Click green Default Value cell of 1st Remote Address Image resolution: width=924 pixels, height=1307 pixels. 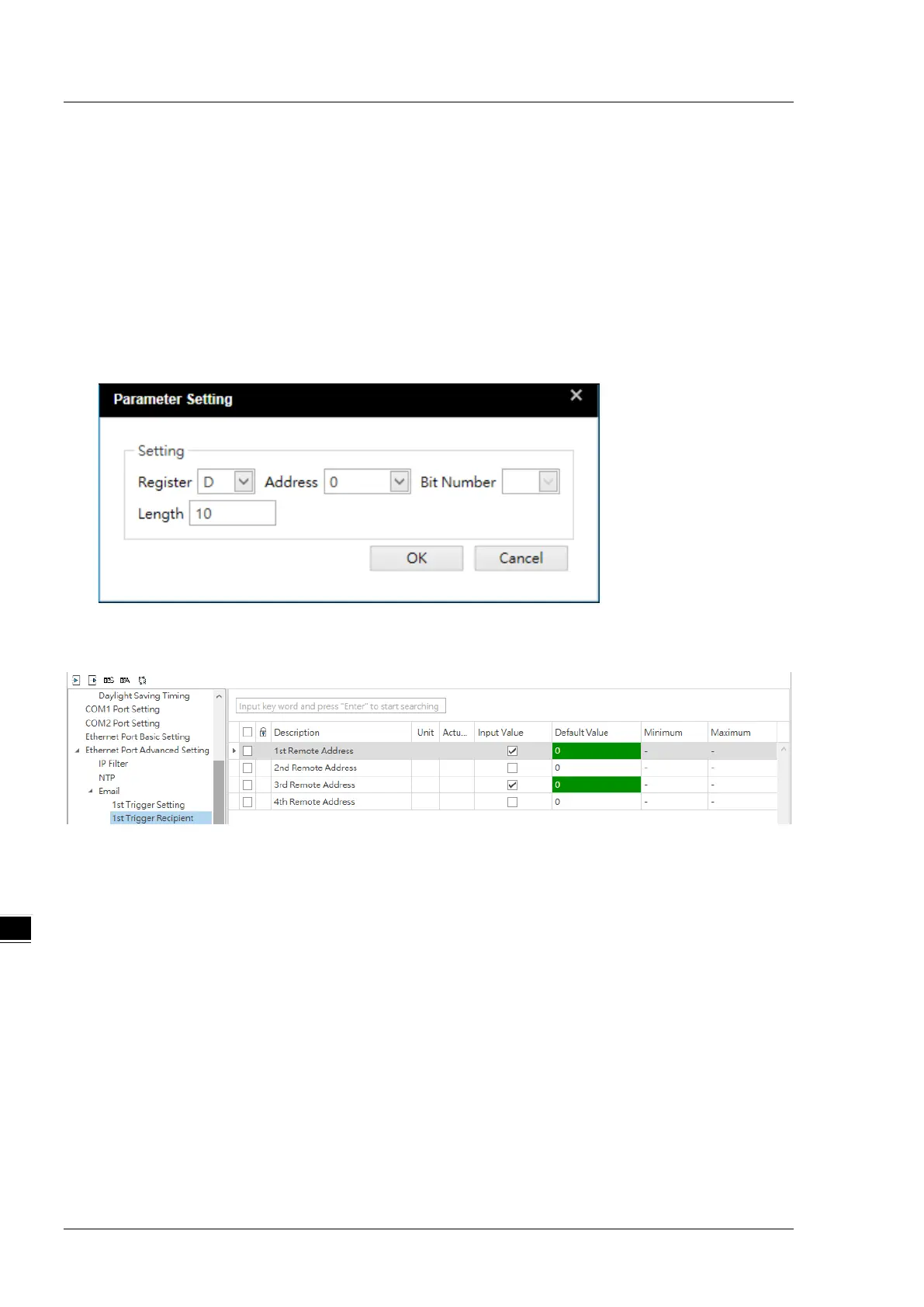click(x=597, y=751)
